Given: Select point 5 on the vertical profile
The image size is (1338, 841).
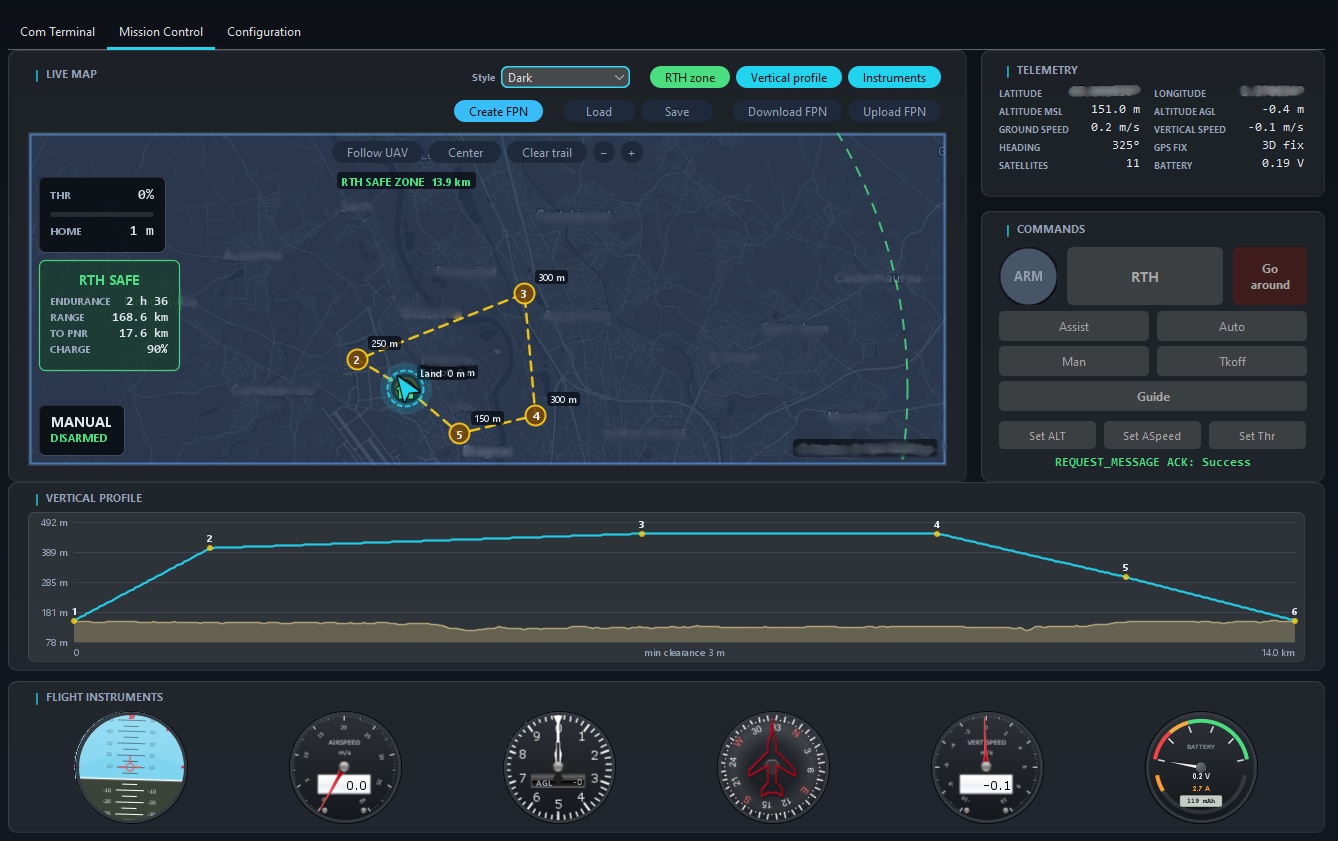Looking at the screenshot, I should [x=1125, y=577].
